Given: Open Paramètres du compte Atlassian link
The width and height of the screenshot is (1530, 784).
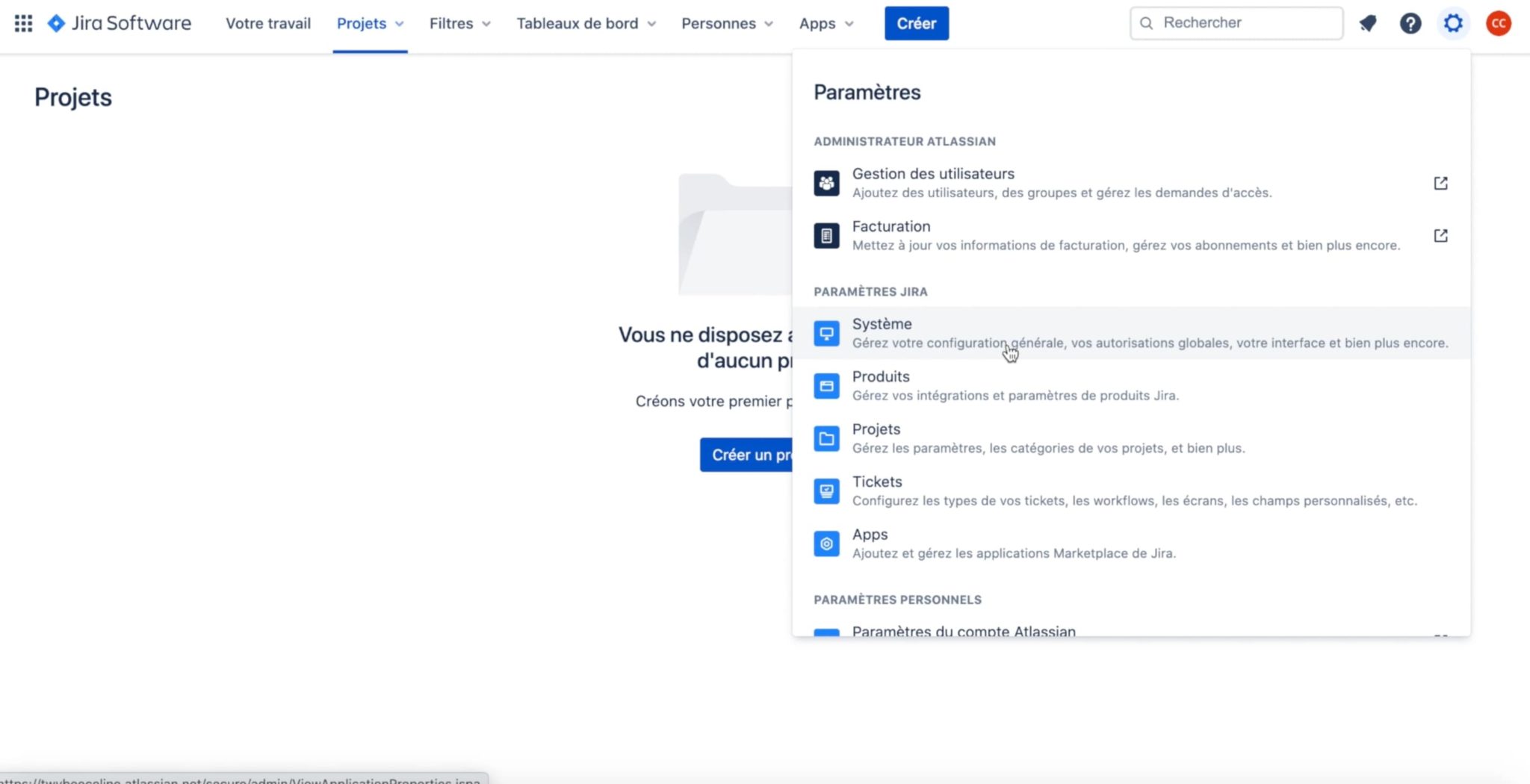Looking at the screenshot, I should point(964,631).
